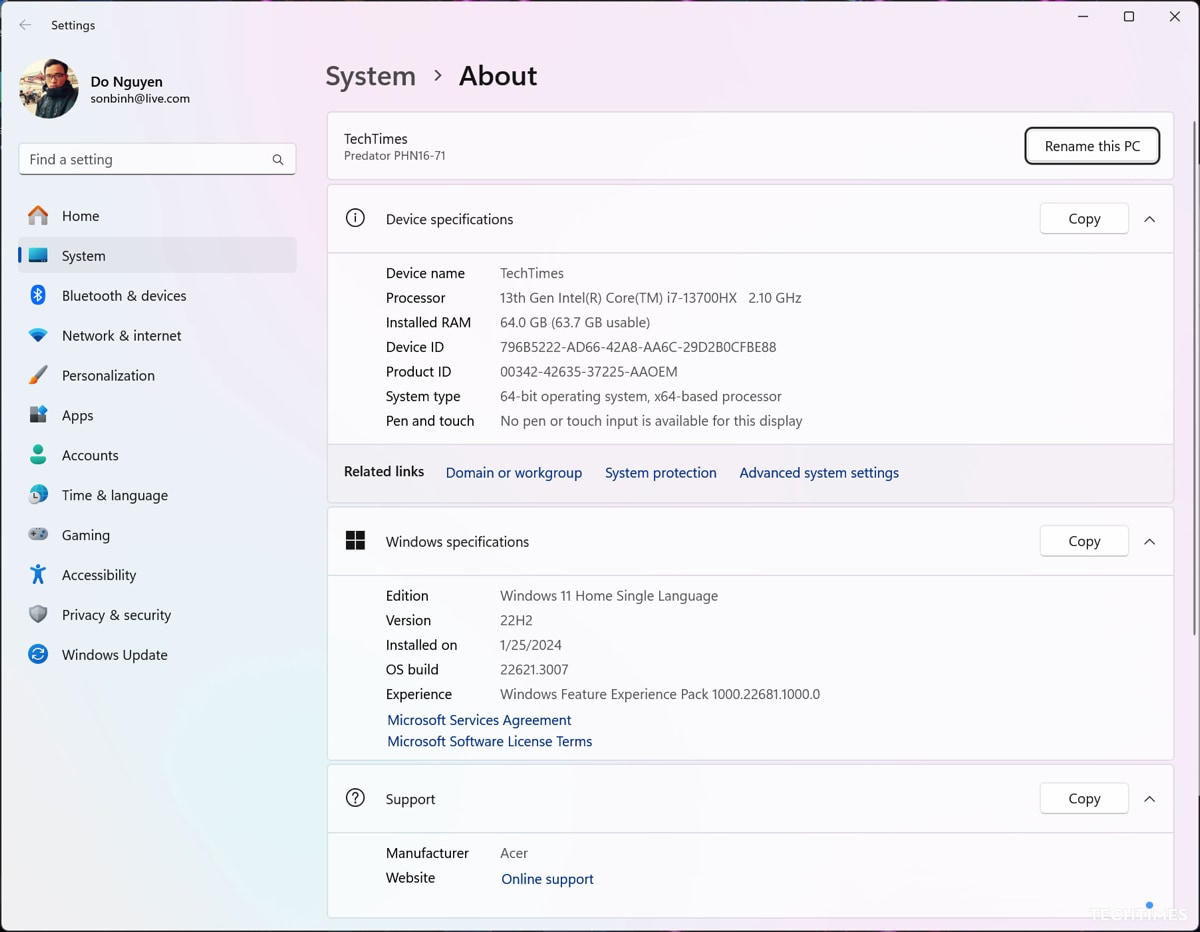The image size is (1200, 932).
Task: Open System protection link
Action: click(661, 473)
